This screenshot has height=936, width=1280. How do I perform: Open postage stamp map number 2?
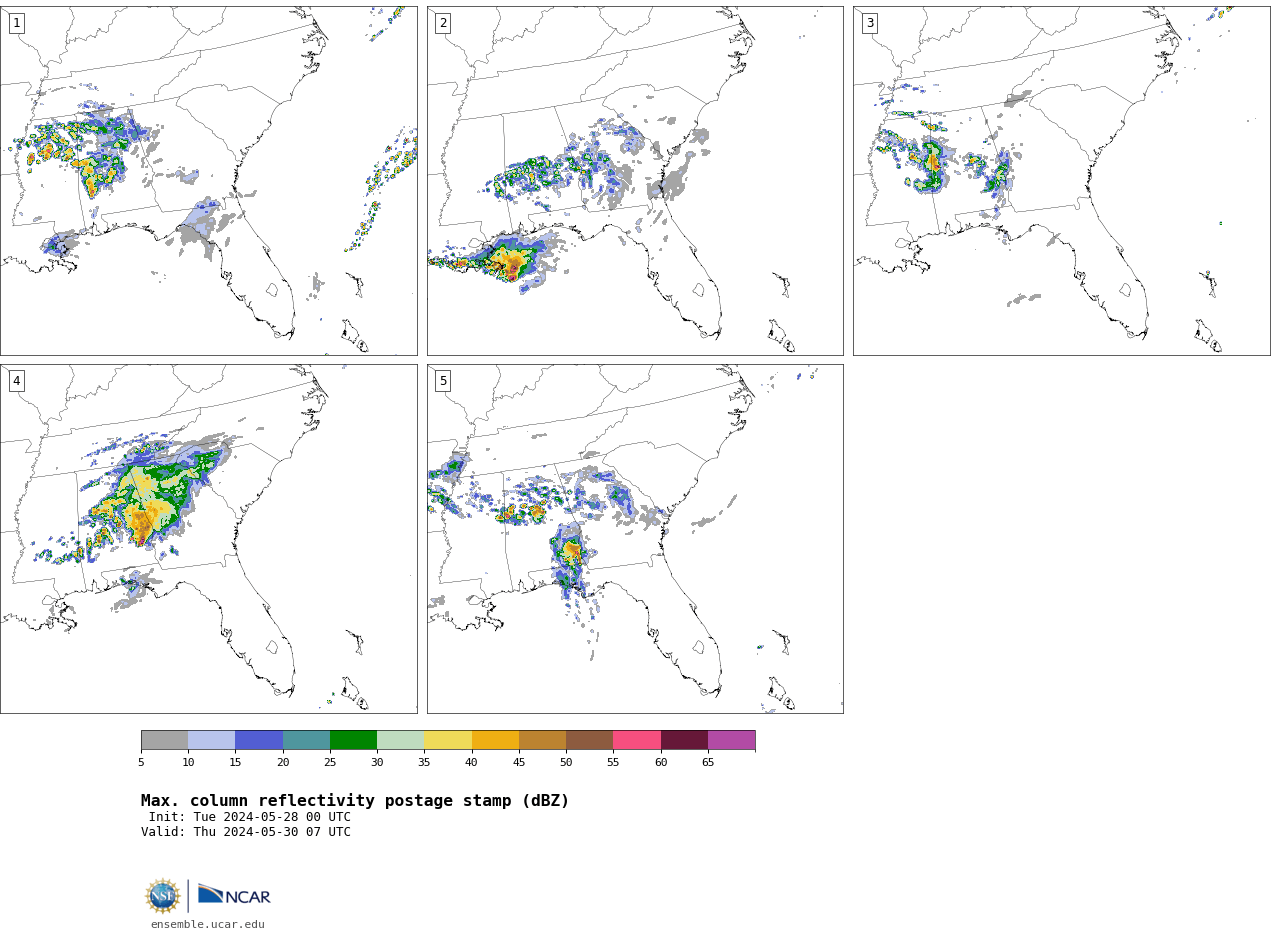(635, 181)
